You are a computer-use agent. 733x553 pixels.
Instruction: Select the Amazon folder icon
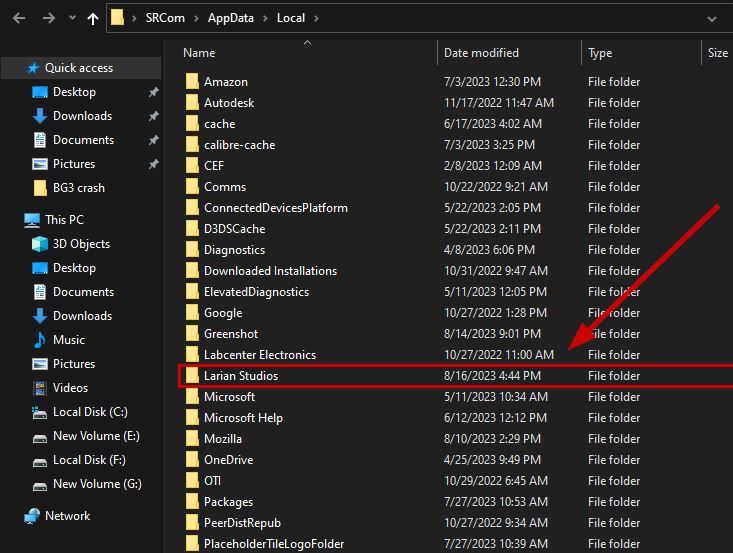[192, 81]
